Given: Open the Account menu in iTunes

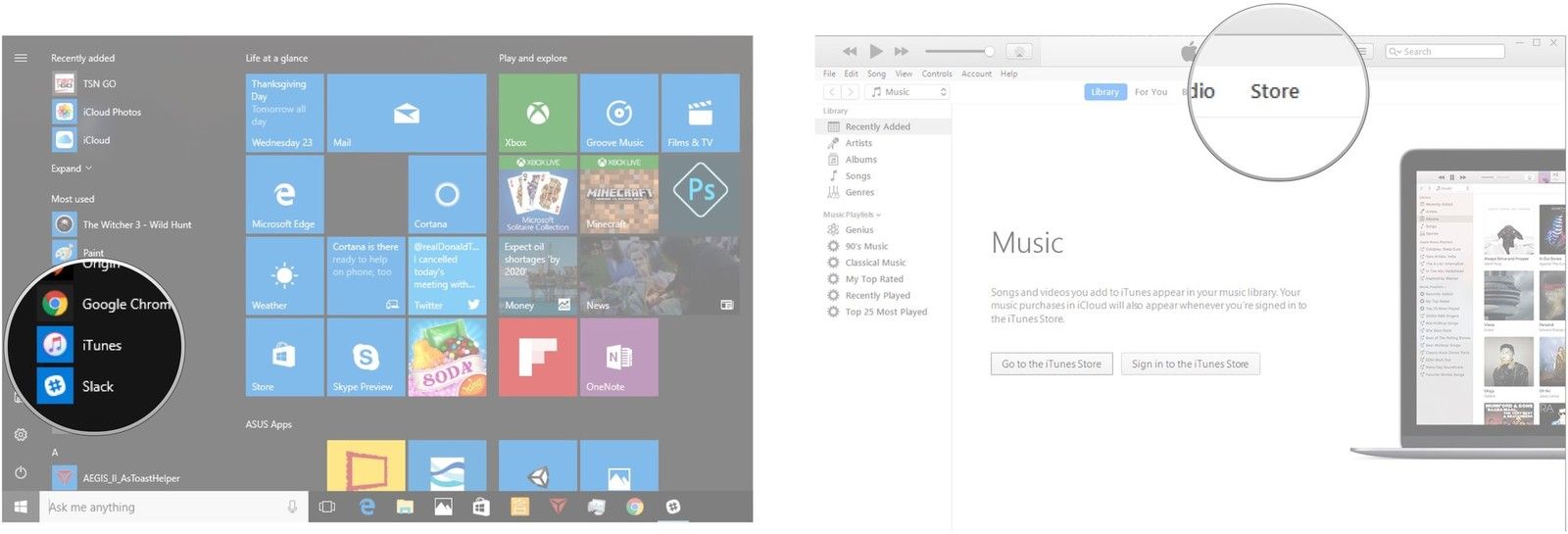Looking at the screenshot, I should (x=976, y=73).
